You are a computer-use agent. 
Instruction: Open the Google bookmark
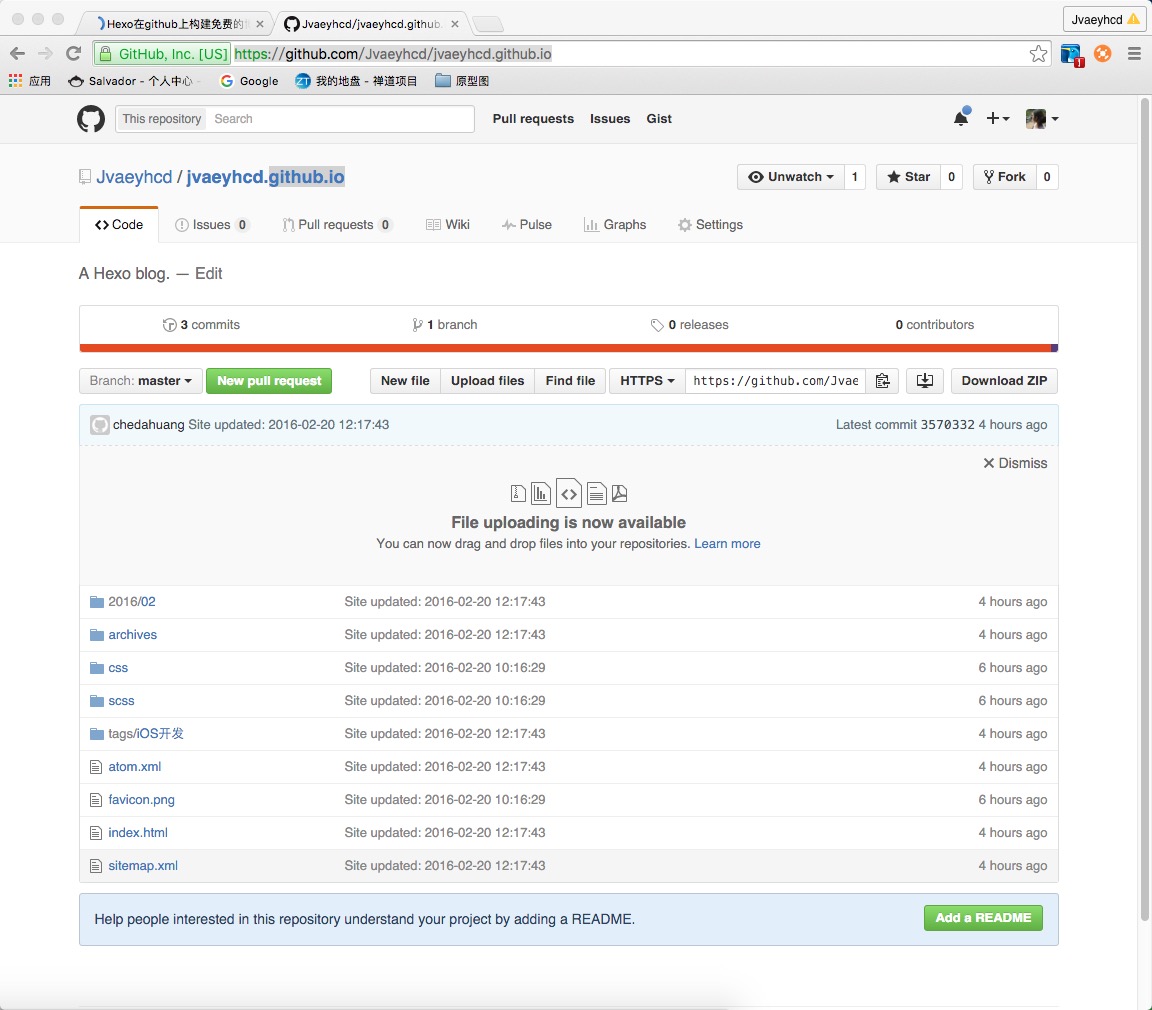click(x=249, y=81)
